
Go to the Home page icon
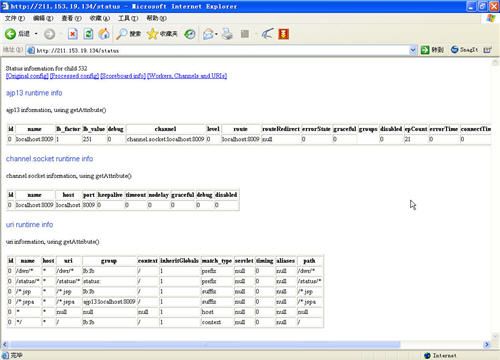[104, 34]
